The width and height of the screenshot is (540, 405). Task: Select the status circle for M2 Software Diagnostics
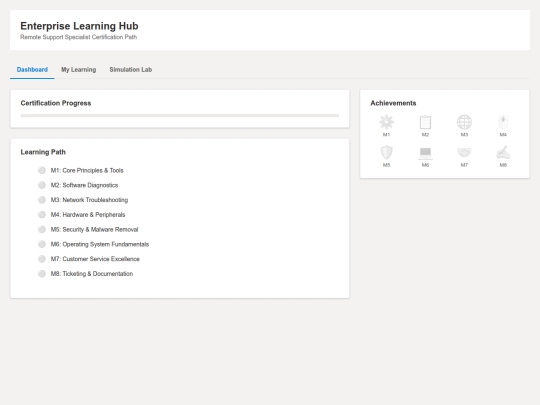click(x=42, y=185)
